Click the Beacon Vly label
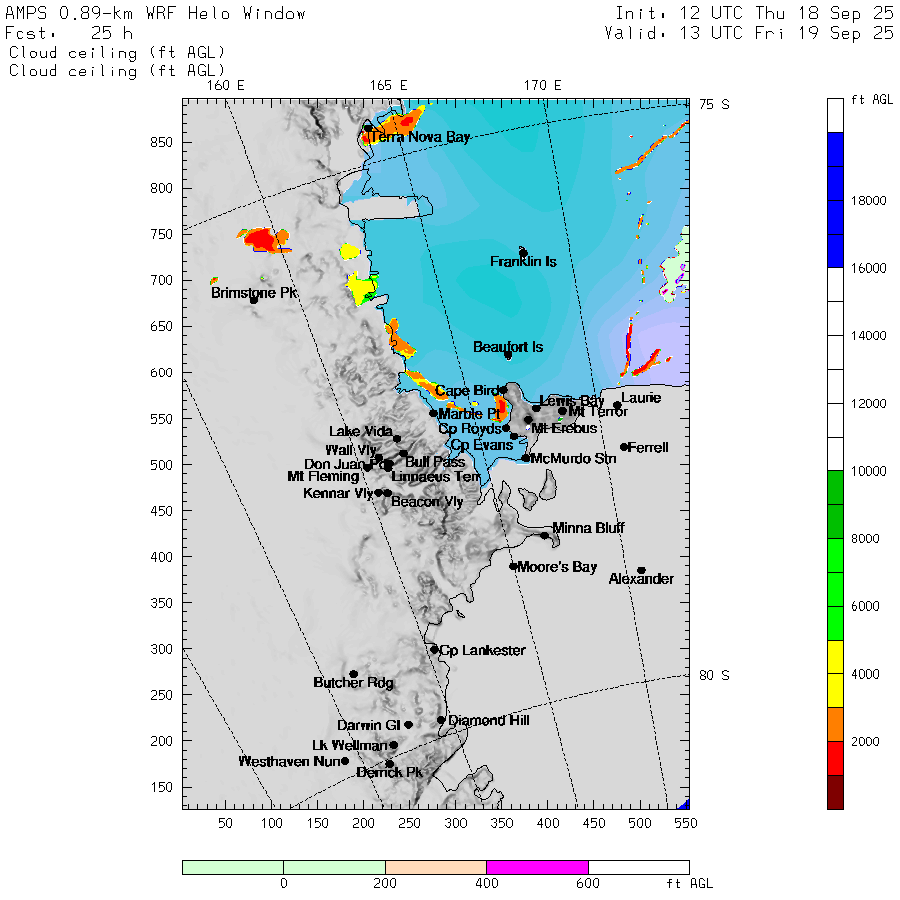 [x=427, y=502]
